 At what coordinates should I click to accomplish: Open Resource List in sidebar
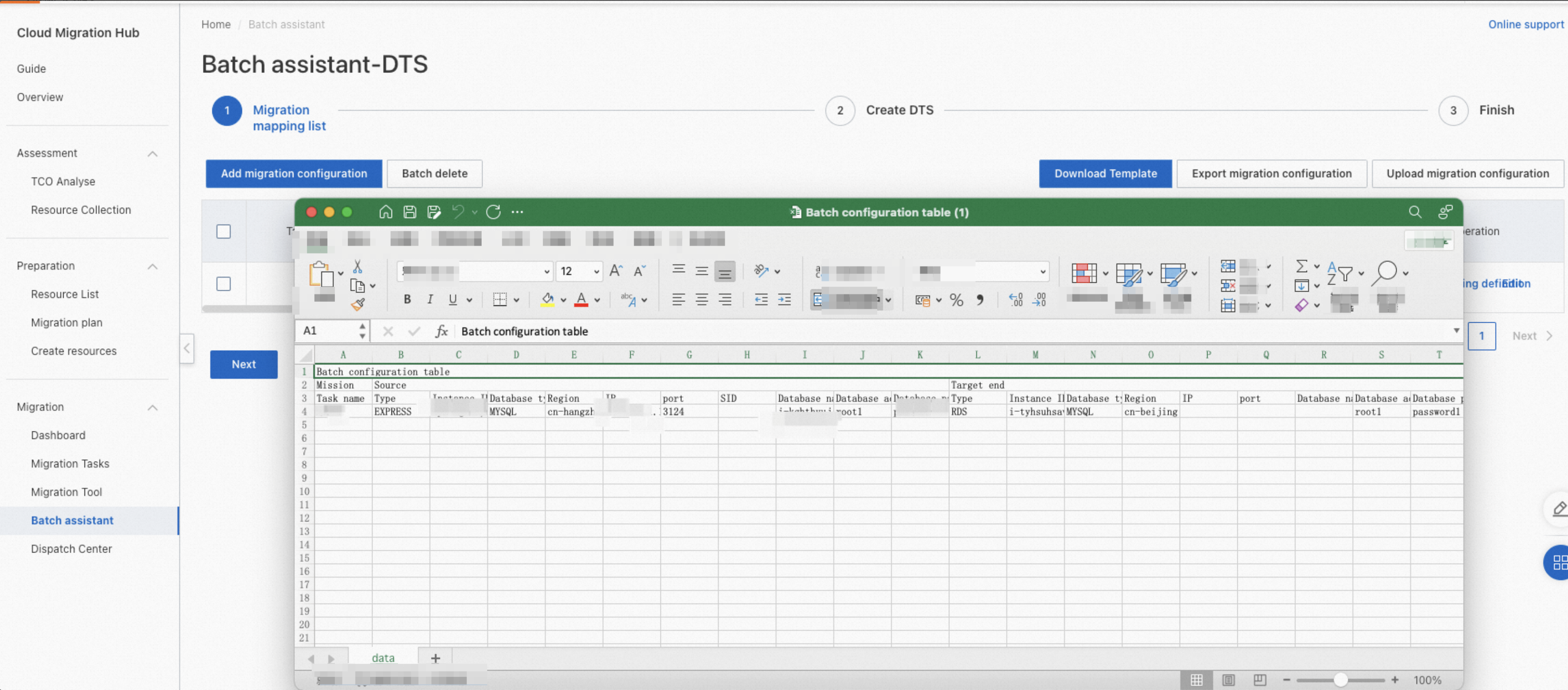tap(65, 294)
